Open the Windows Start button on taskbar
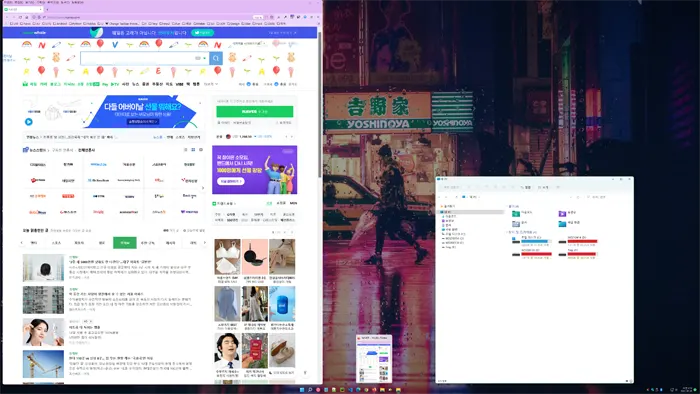This screenshot has width=700, height=394. [x=302, y=390]
